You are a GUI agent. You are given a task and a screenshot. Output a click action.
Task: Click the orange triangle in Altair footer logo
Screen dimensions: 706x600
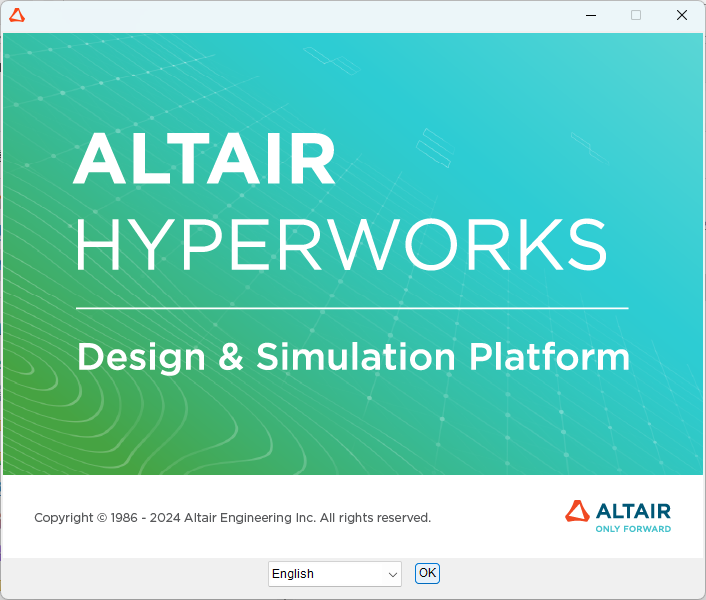(577, 511)
